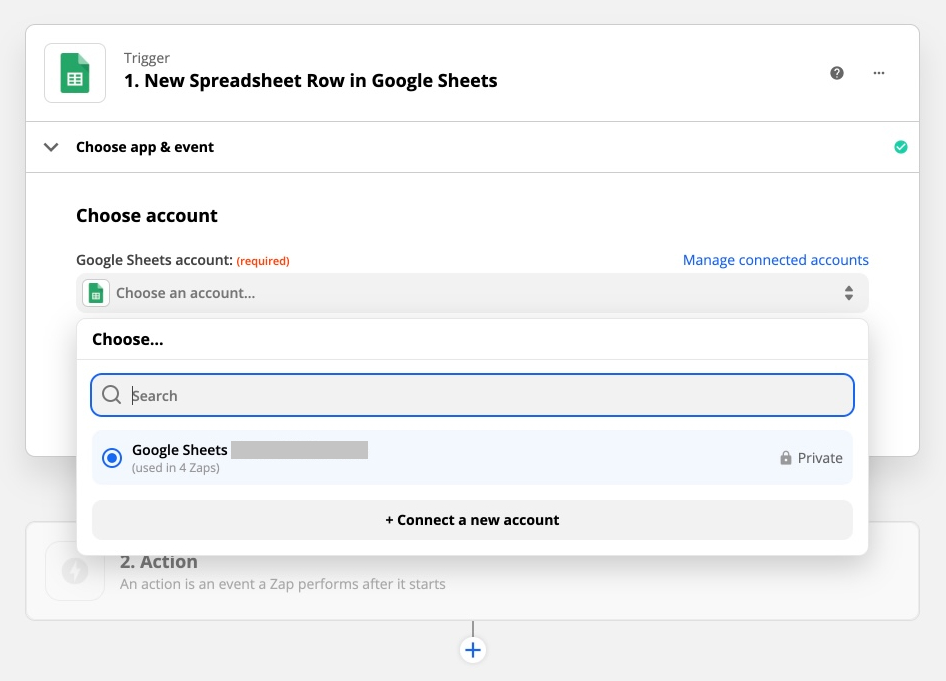Screen dimensions: 946x681
Task: Click the magnifier search icon
Action: (x=112, y=395)
